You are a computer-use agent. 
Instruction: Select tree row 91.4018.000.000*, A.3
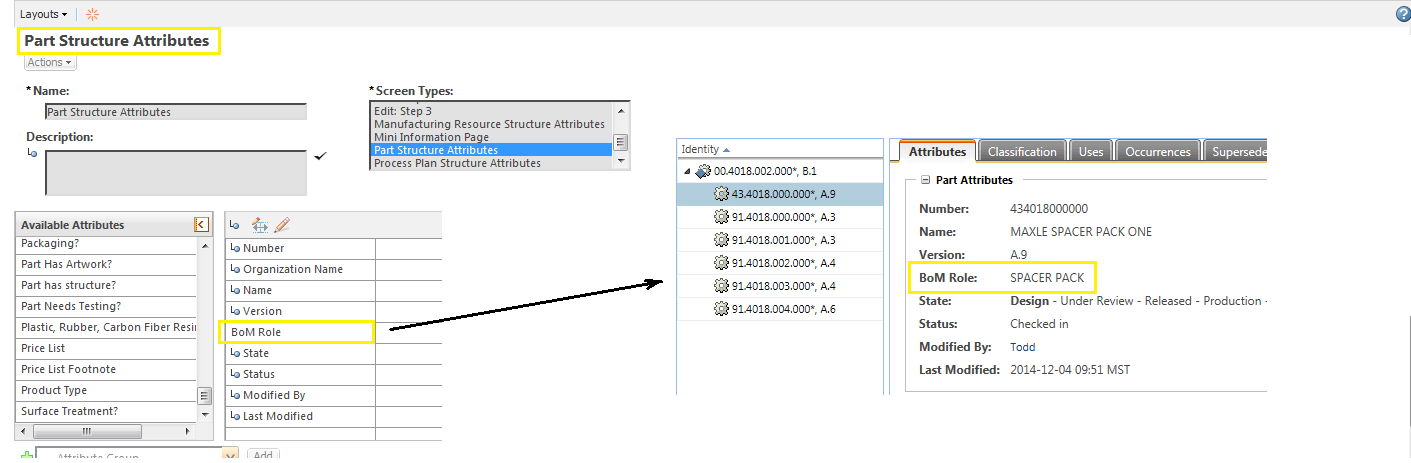coord(780,217)
